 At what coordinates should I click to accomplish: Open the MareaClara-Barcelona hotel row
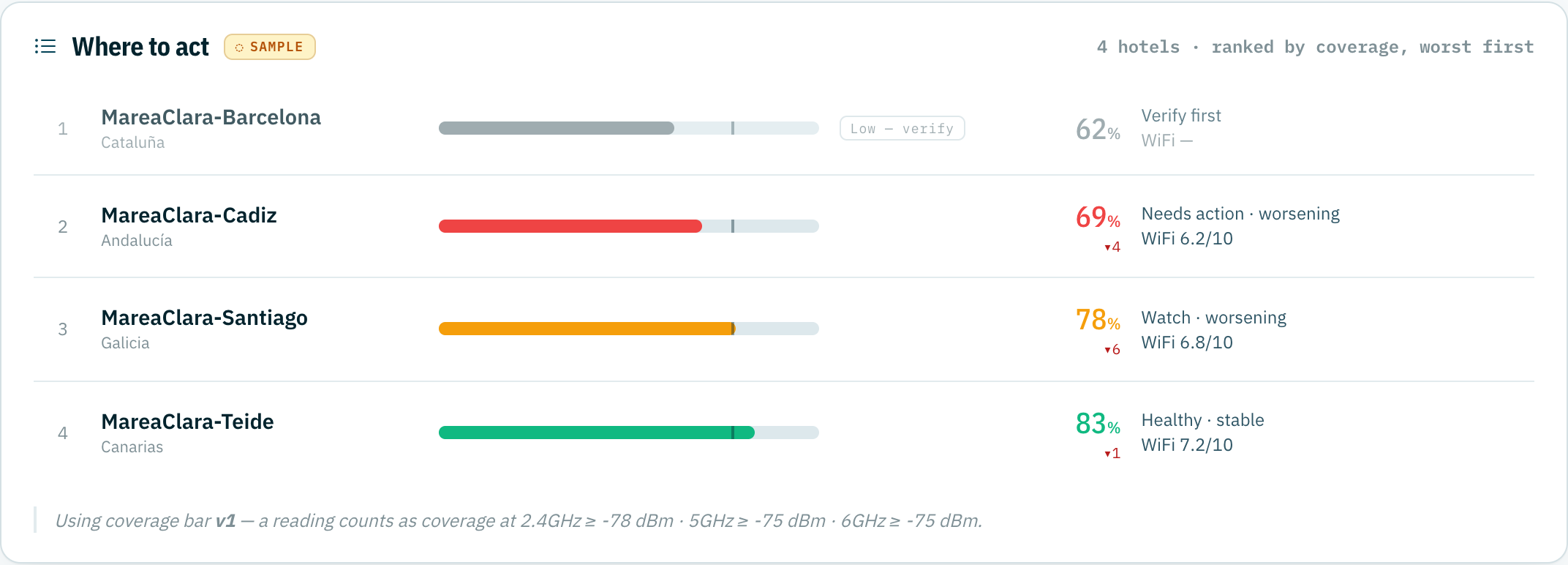click(784, 128)
